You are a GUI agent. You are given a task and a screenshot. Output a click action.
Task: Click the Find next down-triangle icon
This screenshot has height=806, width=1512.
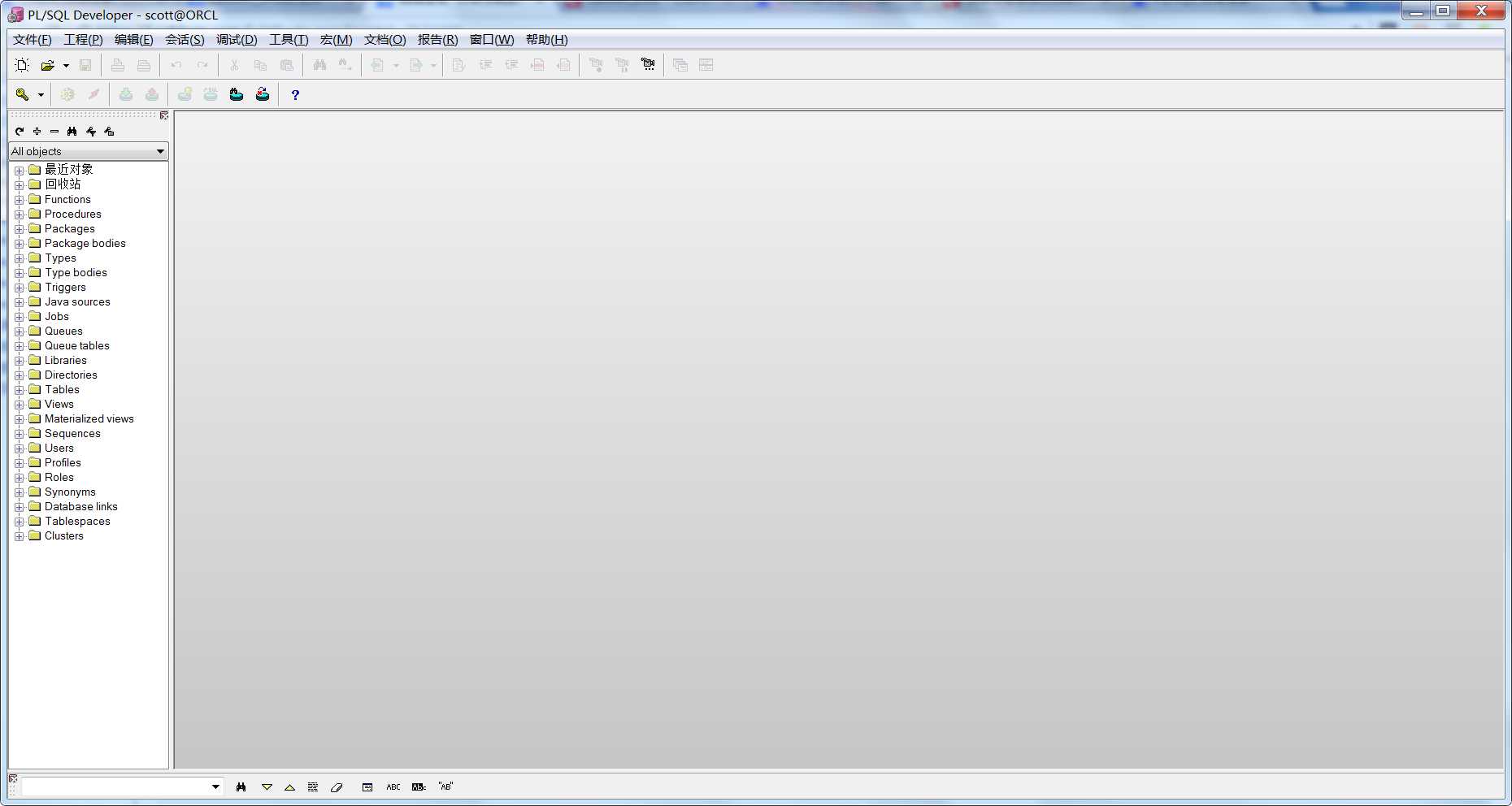coord(267,786)
